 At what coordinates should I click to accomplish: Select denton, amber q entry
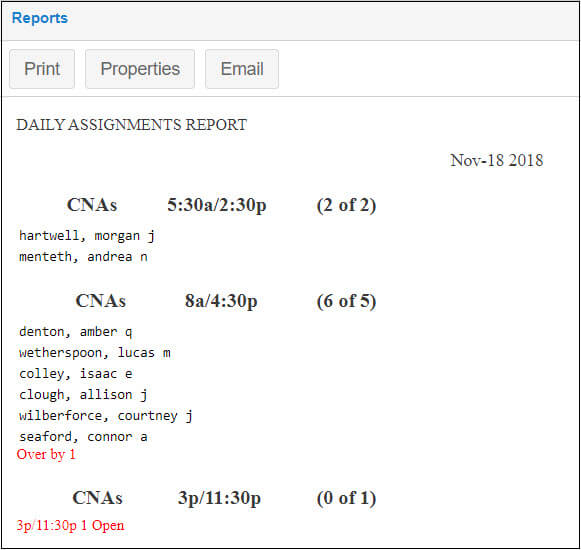click(76, 331)
